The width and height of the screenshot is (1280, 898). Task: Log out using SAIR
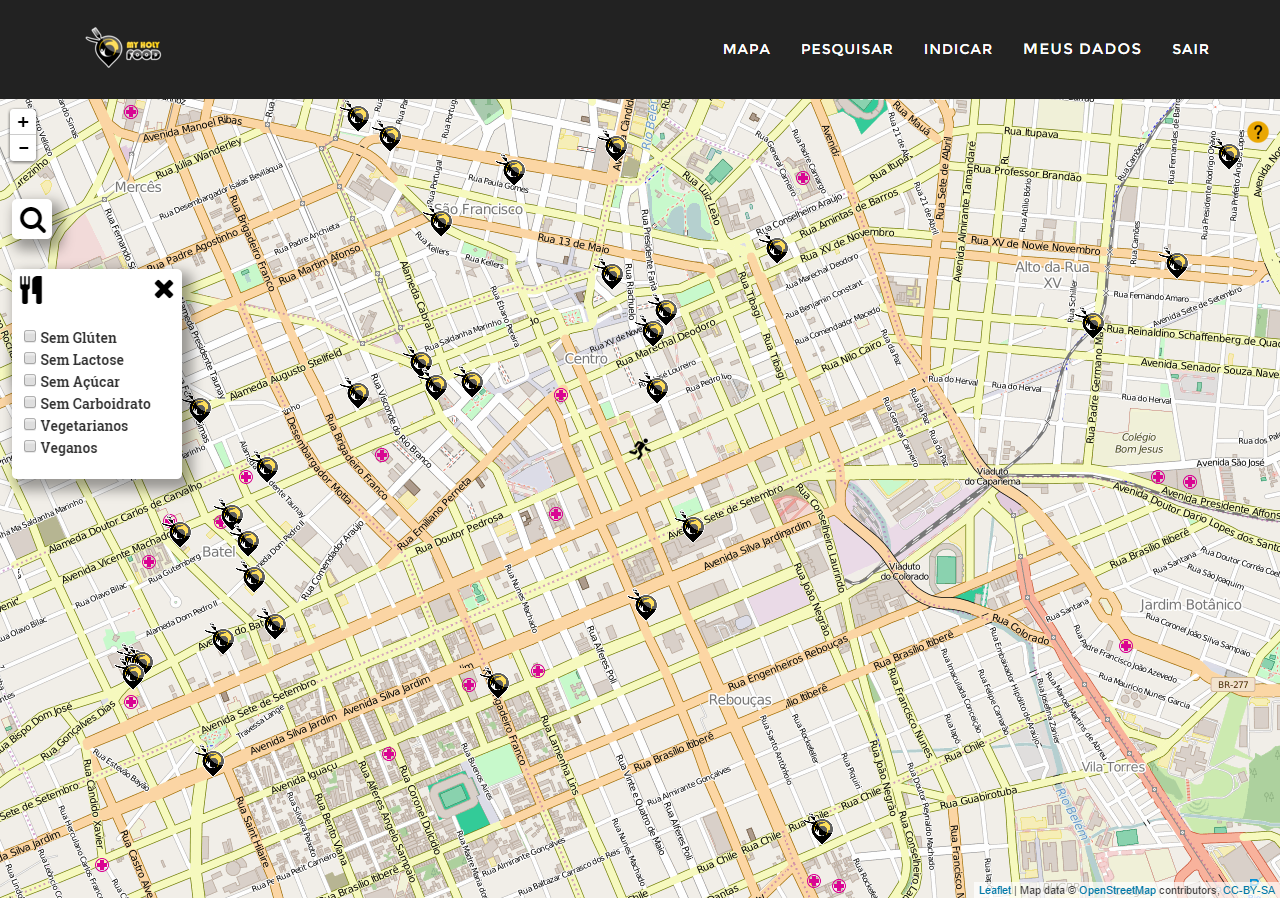click(x=1190, y=49)
